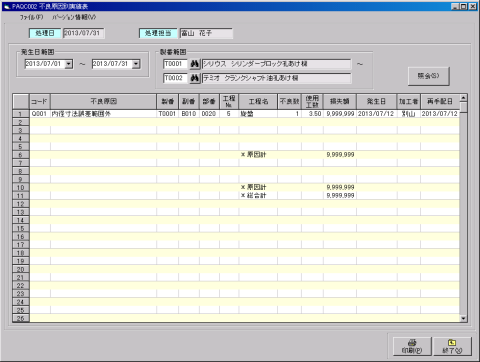
Task: Select row header 6 in the grid
Action: click(x=21, y=155)
